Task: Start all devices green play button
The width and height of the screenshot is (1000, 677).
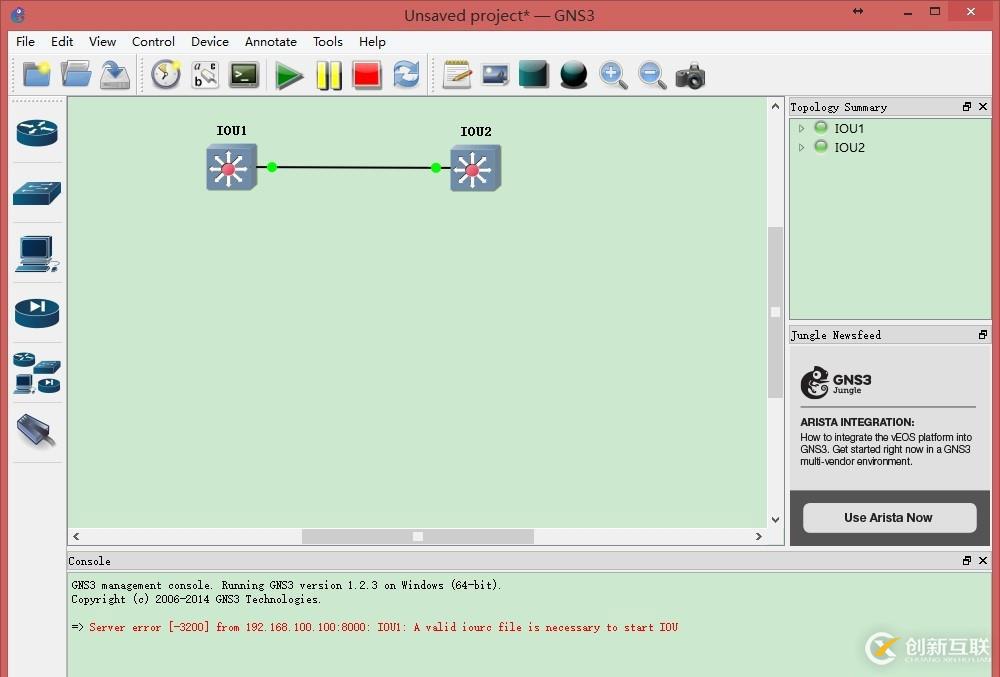Action: click(x=289, y=75)
